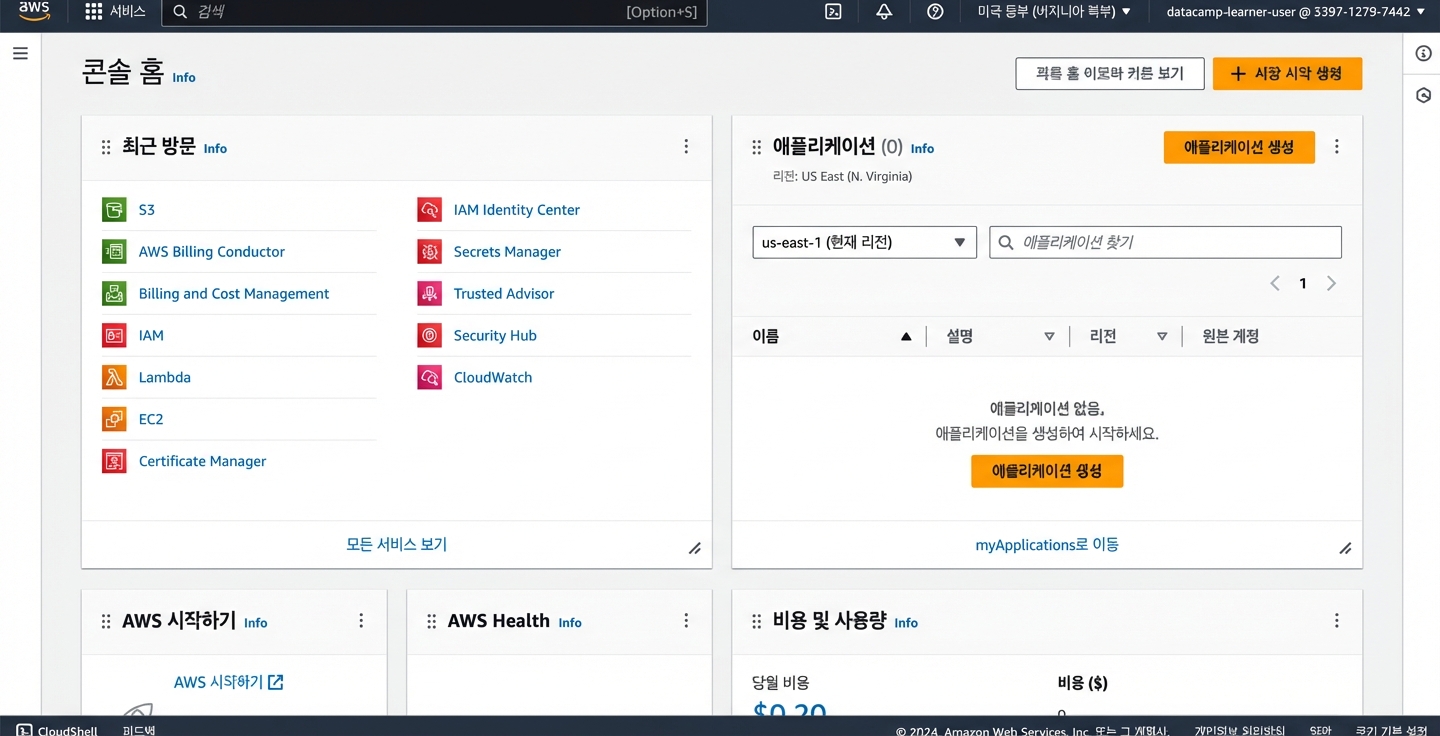The width and height of the screenshot is (1440, 736).
Task: Click the Security Hub icon
Action: click(429, 336)
